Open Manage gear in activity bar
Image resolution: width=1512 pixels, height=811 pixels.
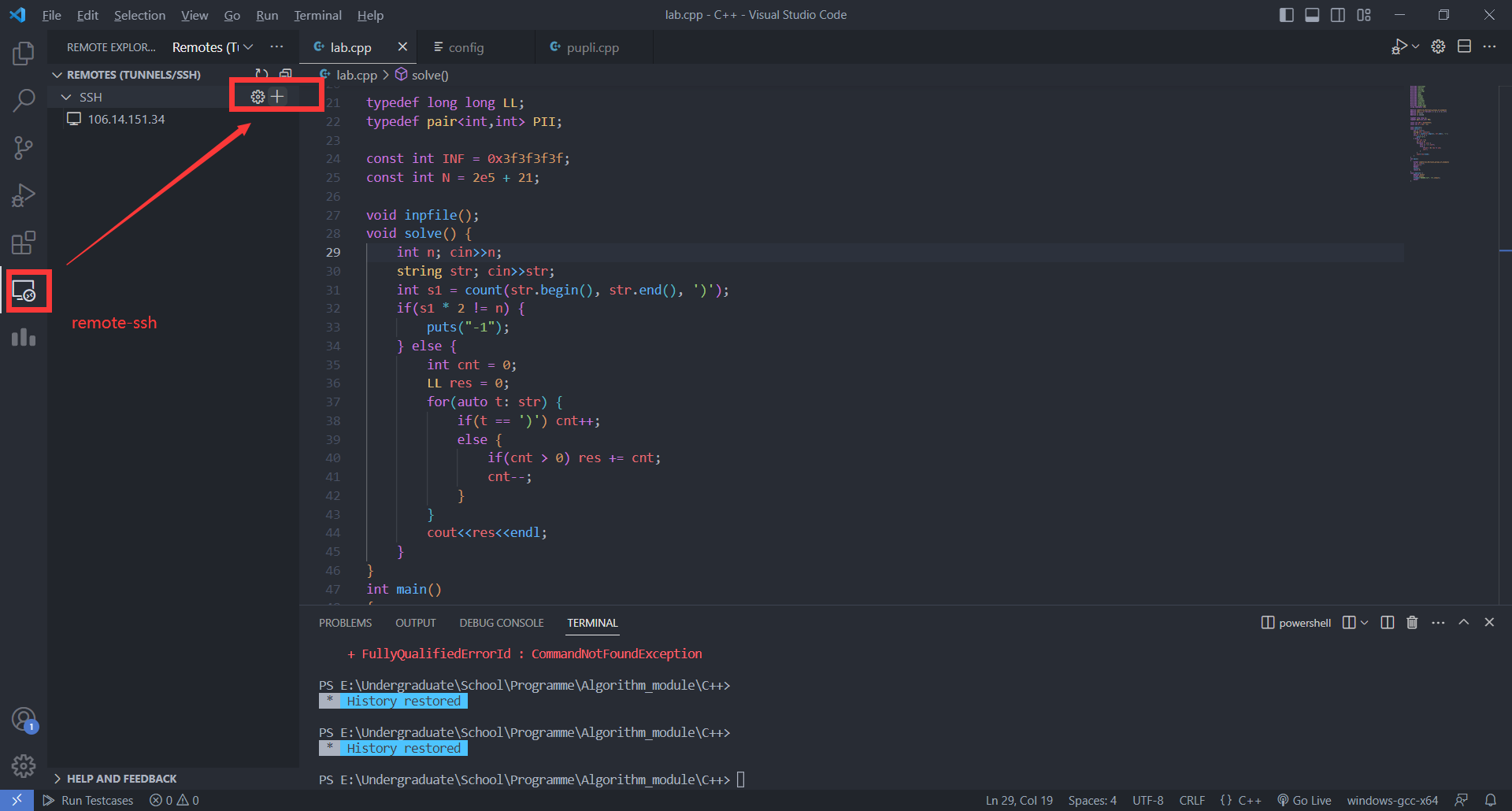[24, 765]
